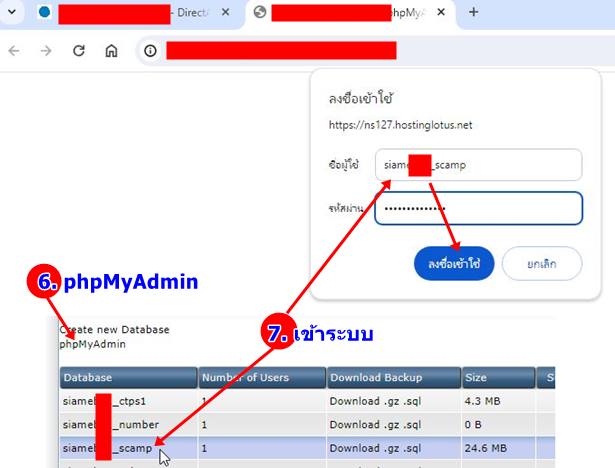Focus the password input field
Viewport: 615px width, 468px height.
coord(479,208)
